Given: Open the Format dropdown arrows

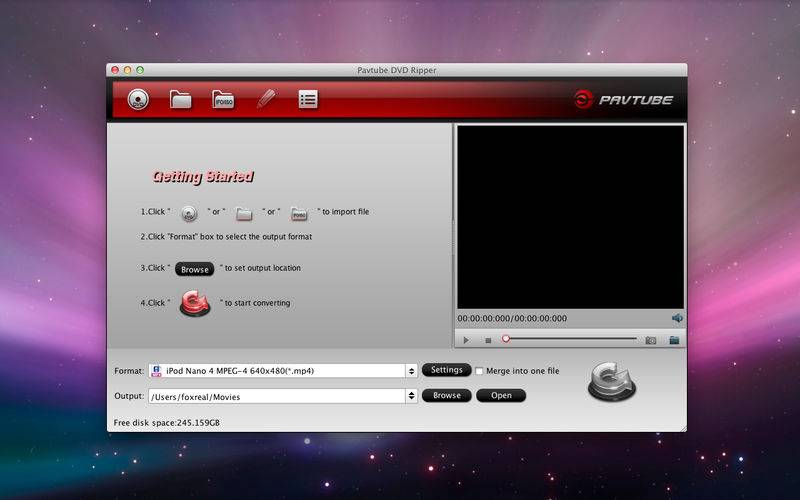Looking at the screenshot, I should click(x=411, y=371).
